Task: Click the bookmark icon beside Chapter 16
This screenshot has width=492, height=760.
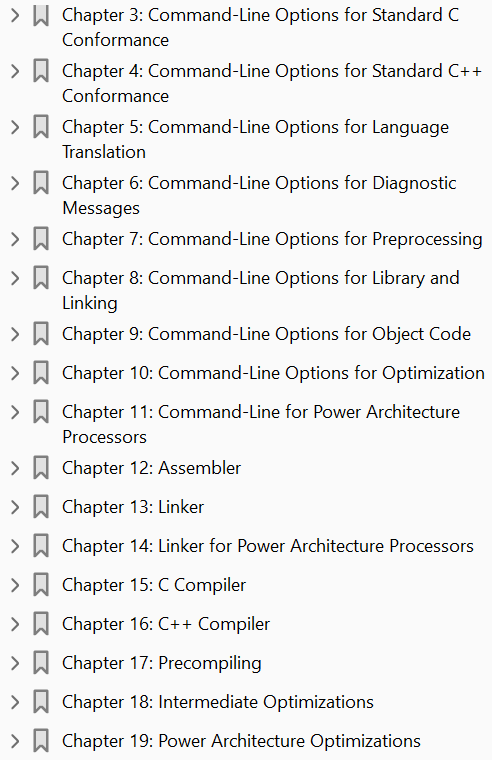Action: (41, 624)
